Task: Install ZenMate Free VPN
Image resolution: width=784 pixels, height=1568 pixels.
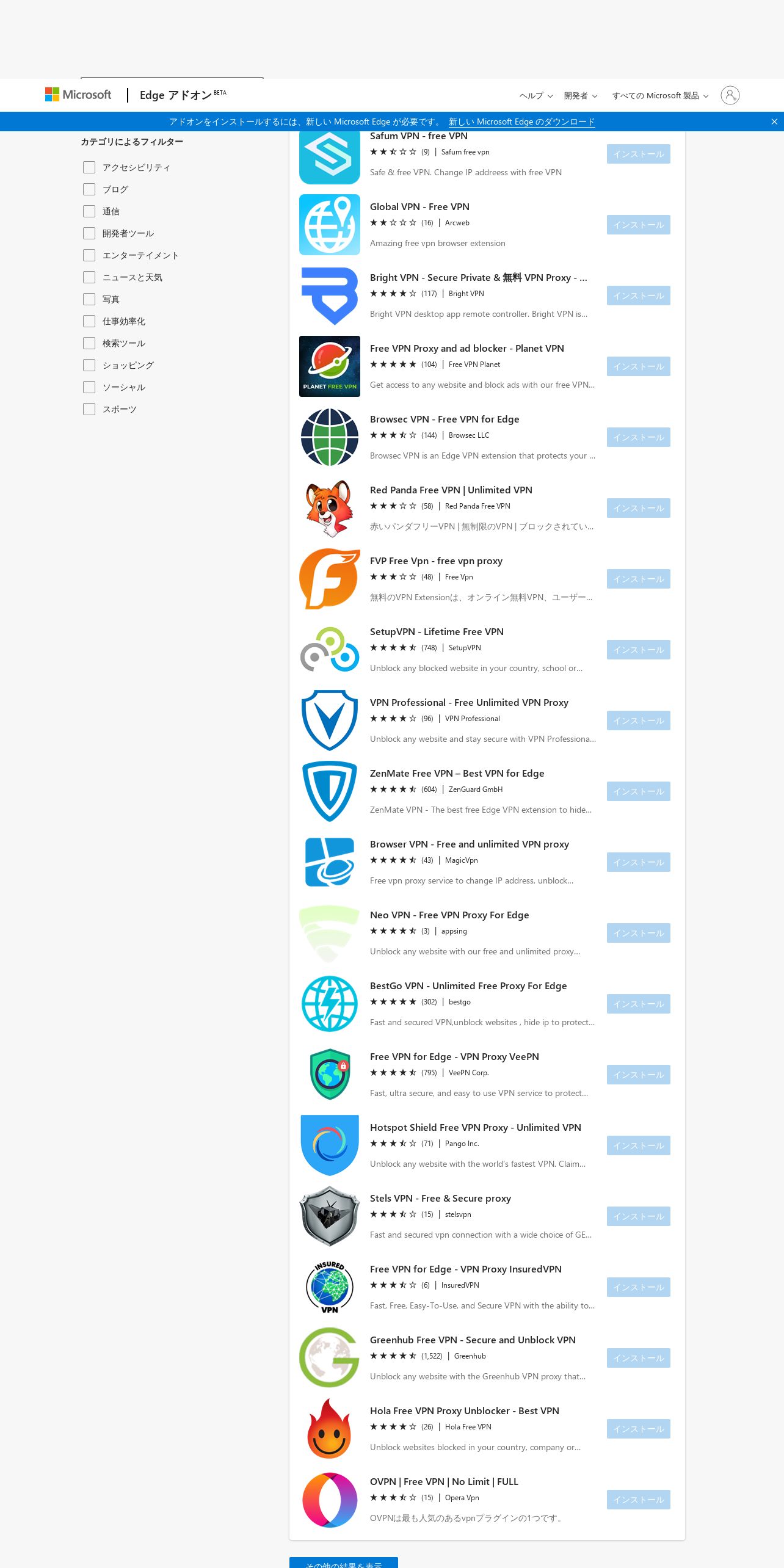Action: point(639,791)
